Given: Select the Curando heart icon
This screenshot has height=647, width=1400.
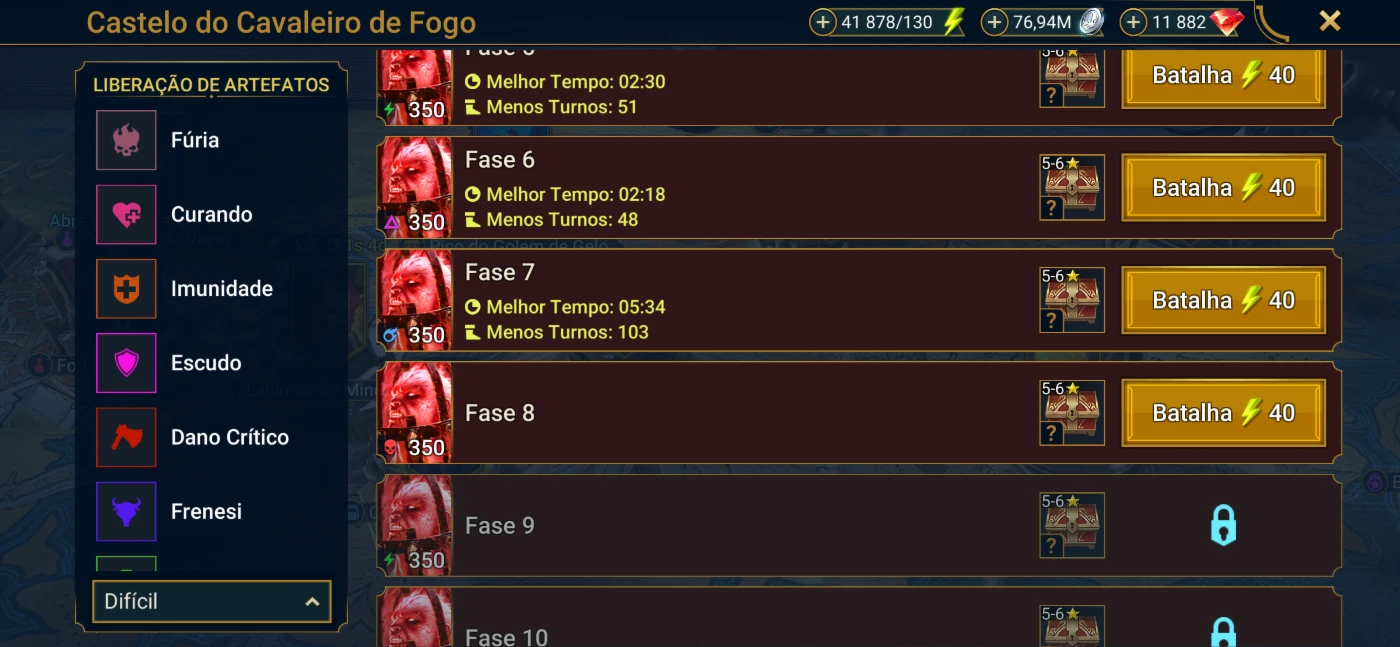Looking at the screenshot, I should (126, 214).
